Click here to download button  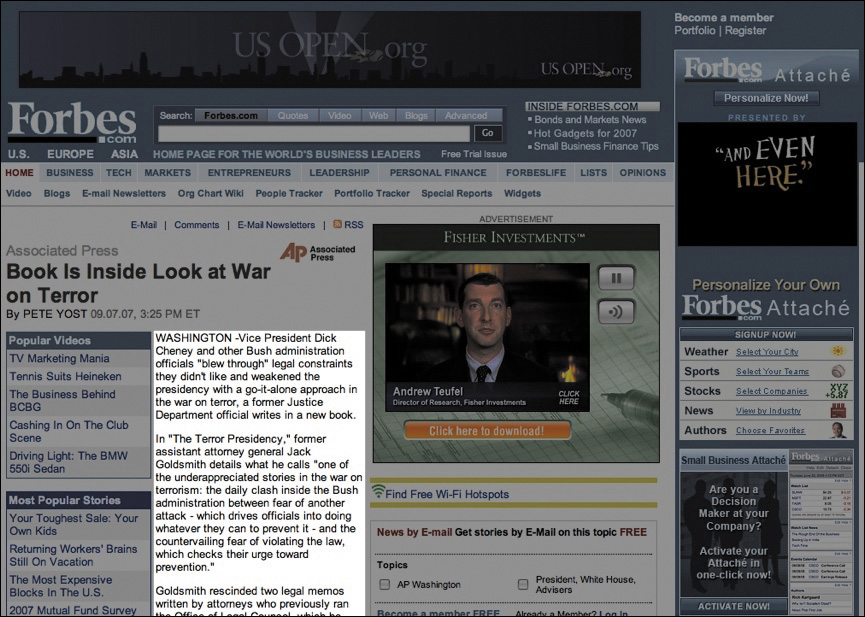coord(487,430)
